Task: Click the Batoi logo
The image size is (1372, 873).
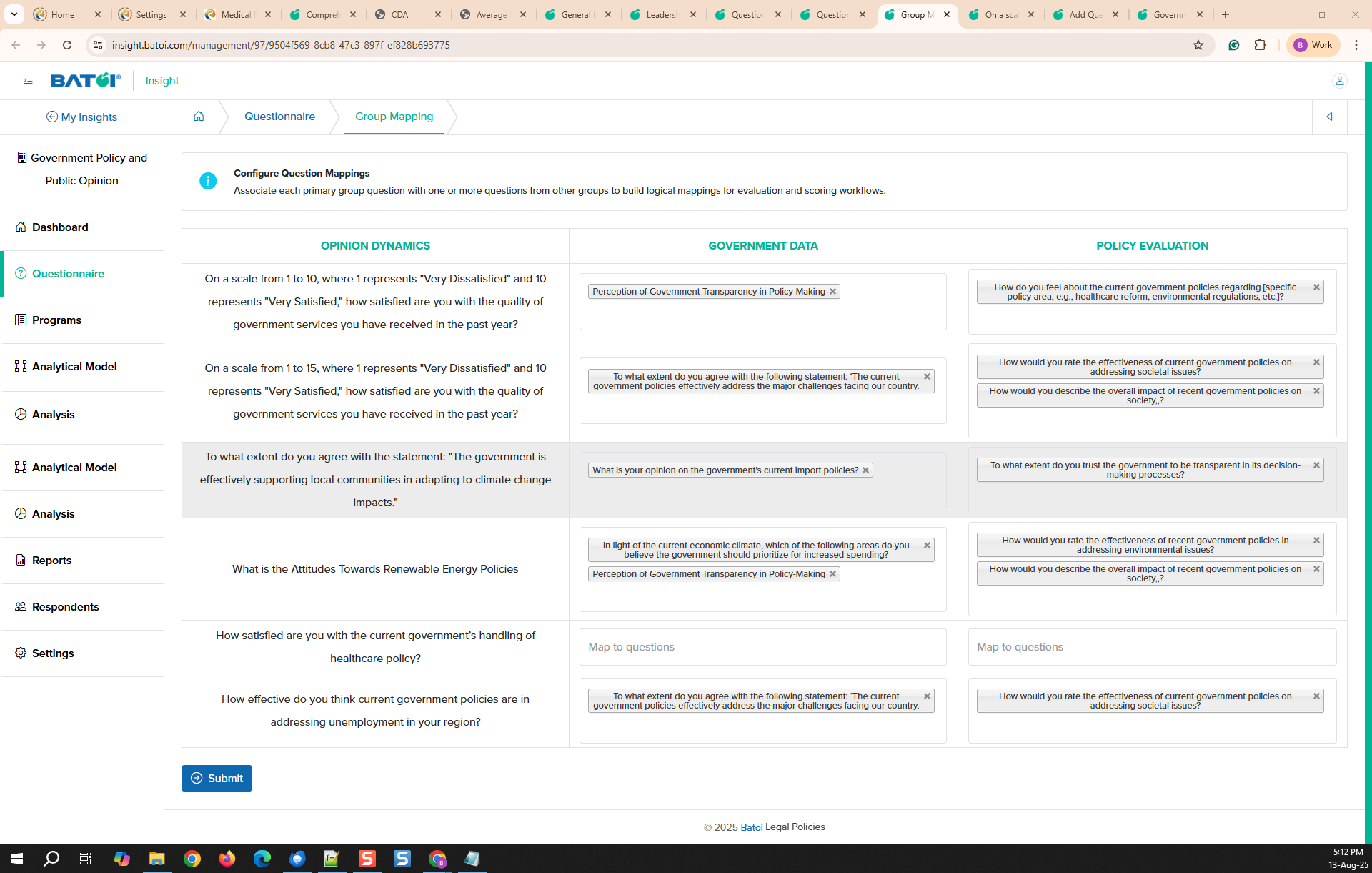Action: click(x=85, y=80)
